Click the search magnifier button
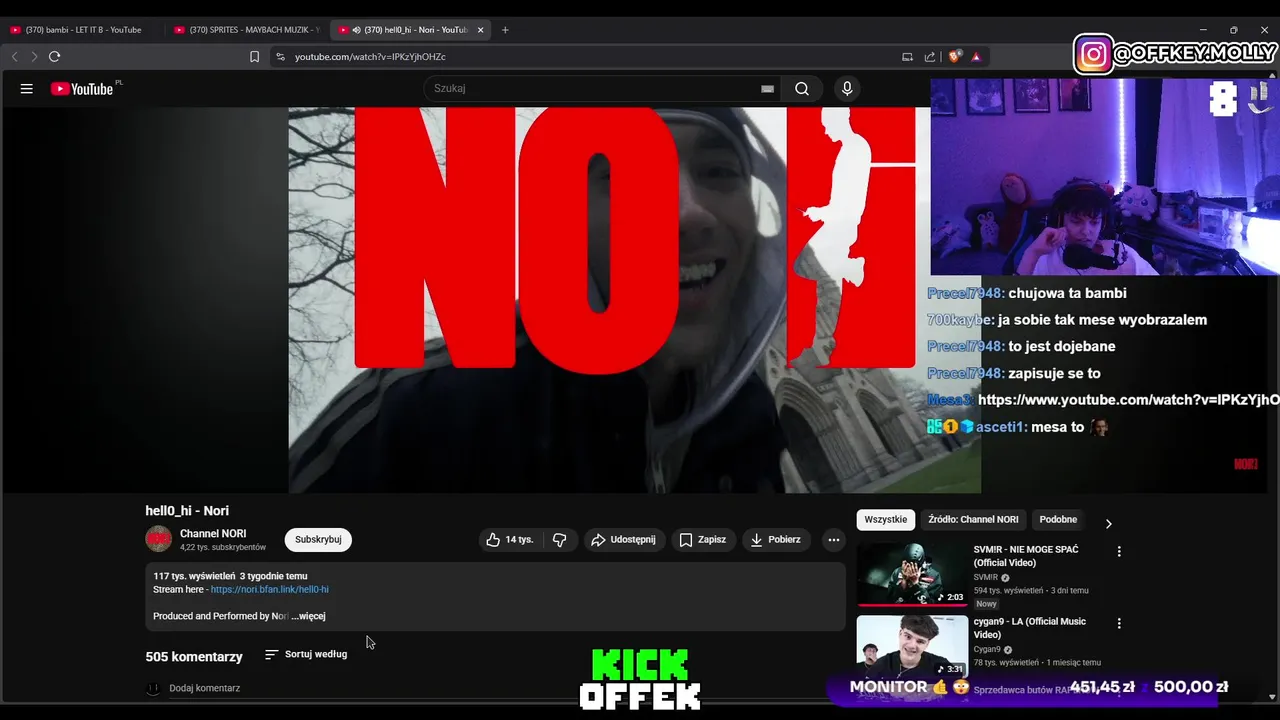Viewport: 1280px width, 720px height. 802,89
